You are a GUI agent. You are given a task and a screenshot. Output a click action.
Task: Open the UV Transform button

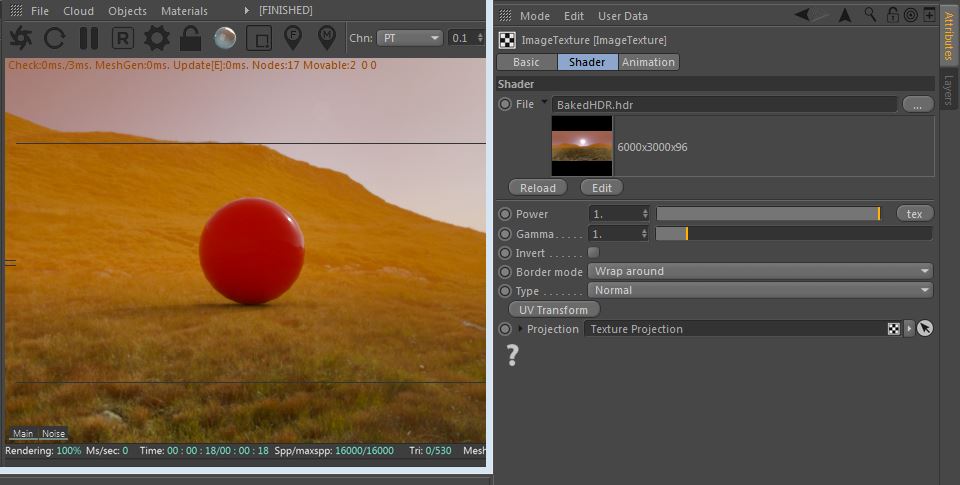[553, 310]
